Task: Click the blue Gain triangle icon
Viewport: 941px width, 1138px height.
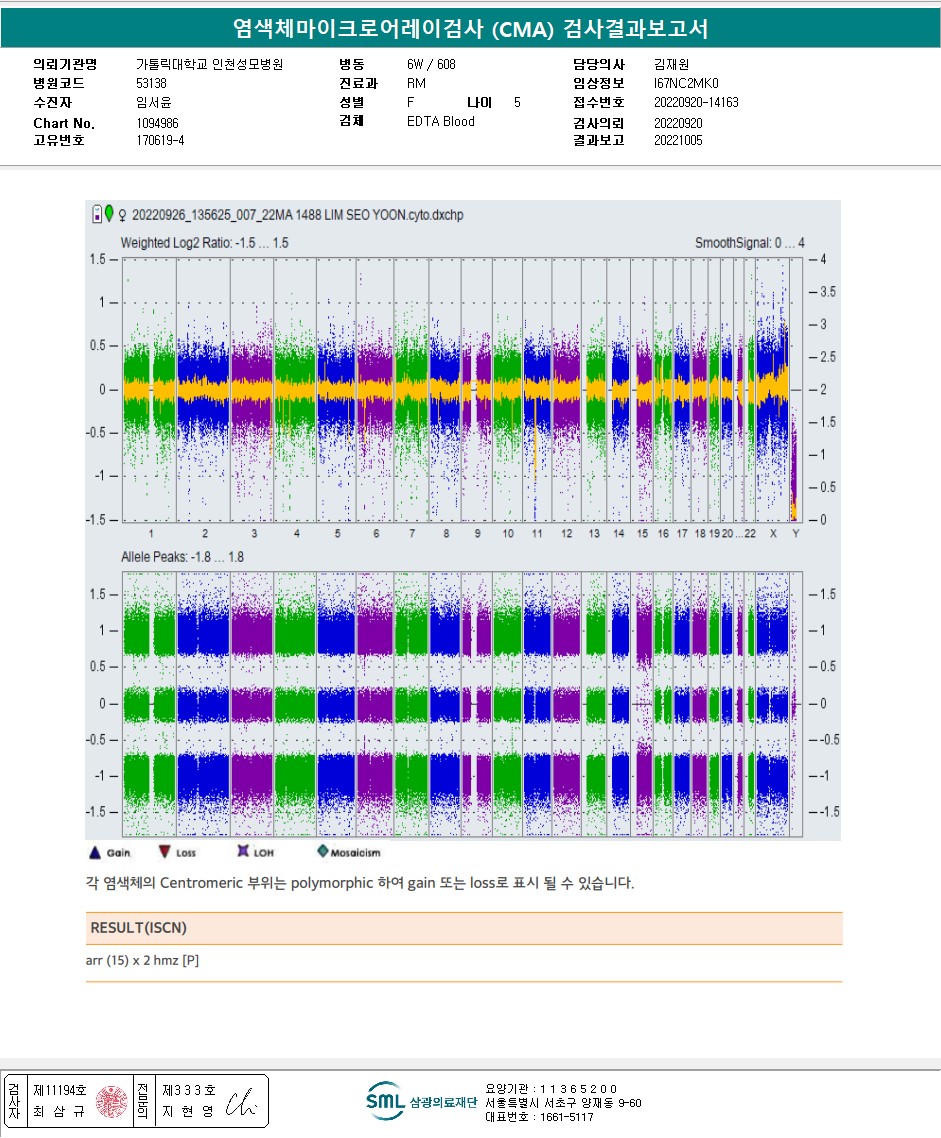Action: pyautogui.click(x=94, y=852)
